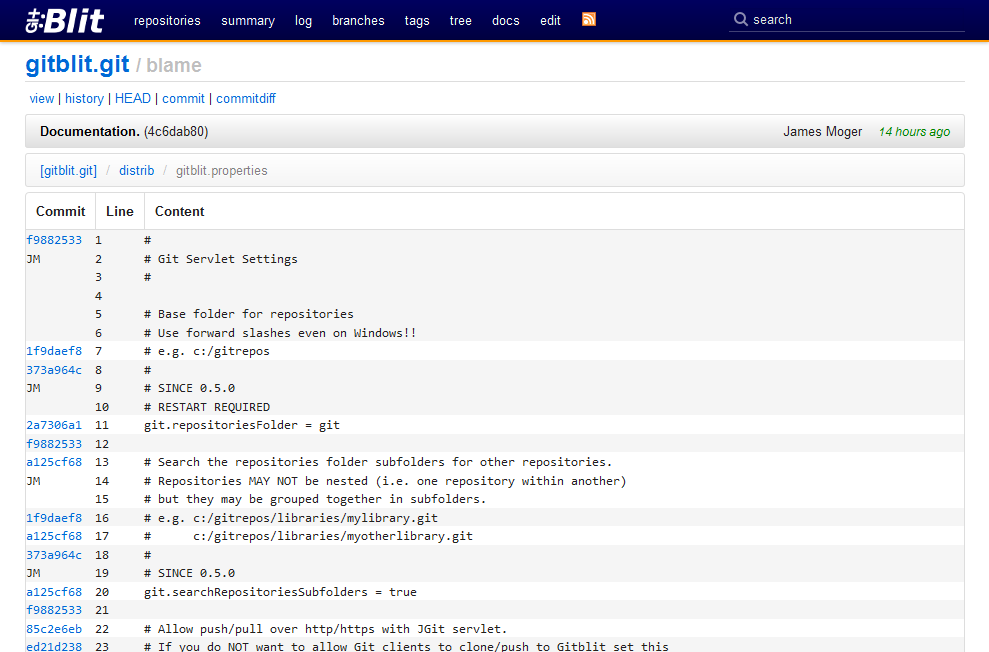Click the view link
The width and height of the screenshot is (989, 652).
[42, 98]
